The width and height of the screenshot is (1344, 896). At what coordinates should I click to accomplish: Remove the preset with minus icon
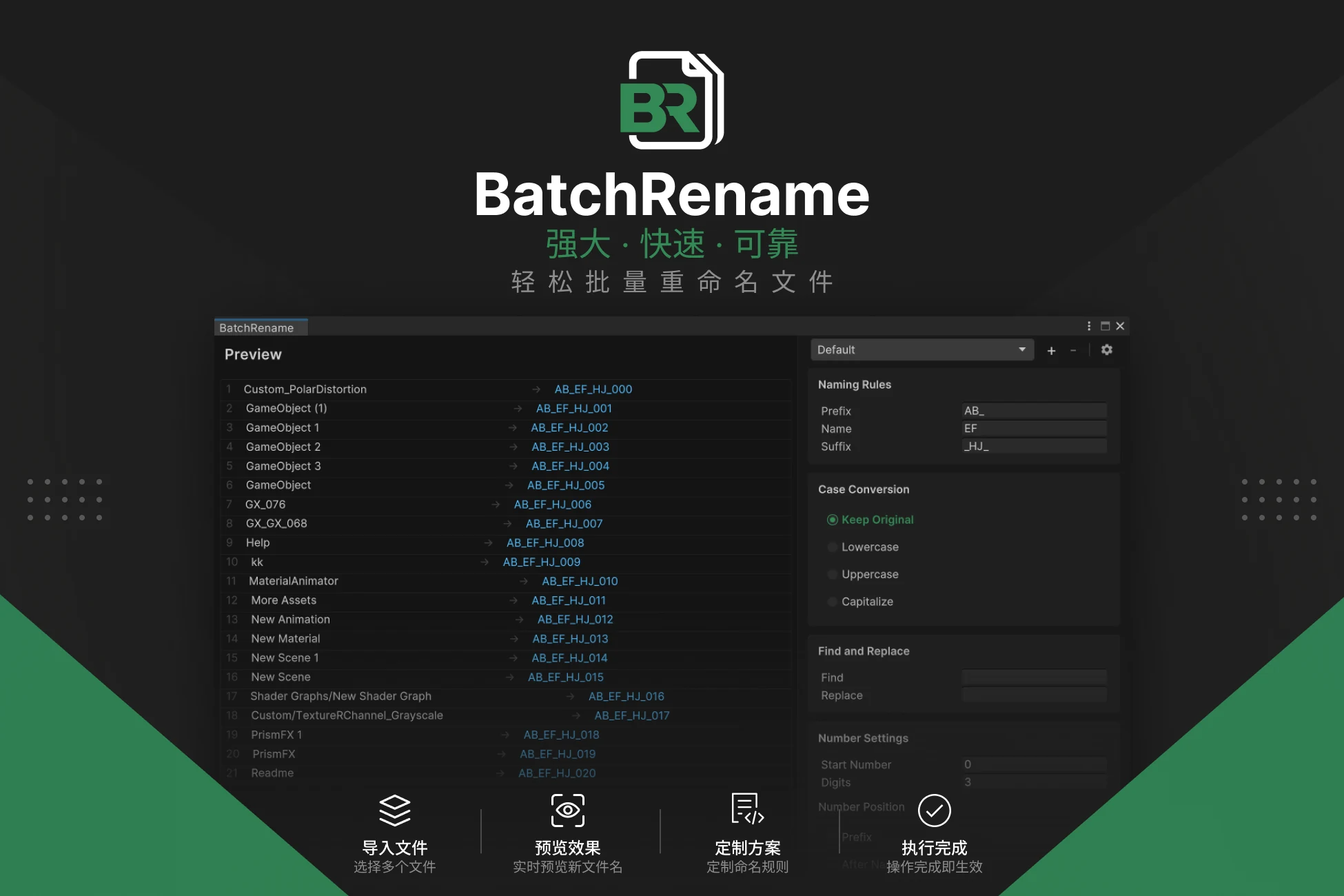(1073, 350)
